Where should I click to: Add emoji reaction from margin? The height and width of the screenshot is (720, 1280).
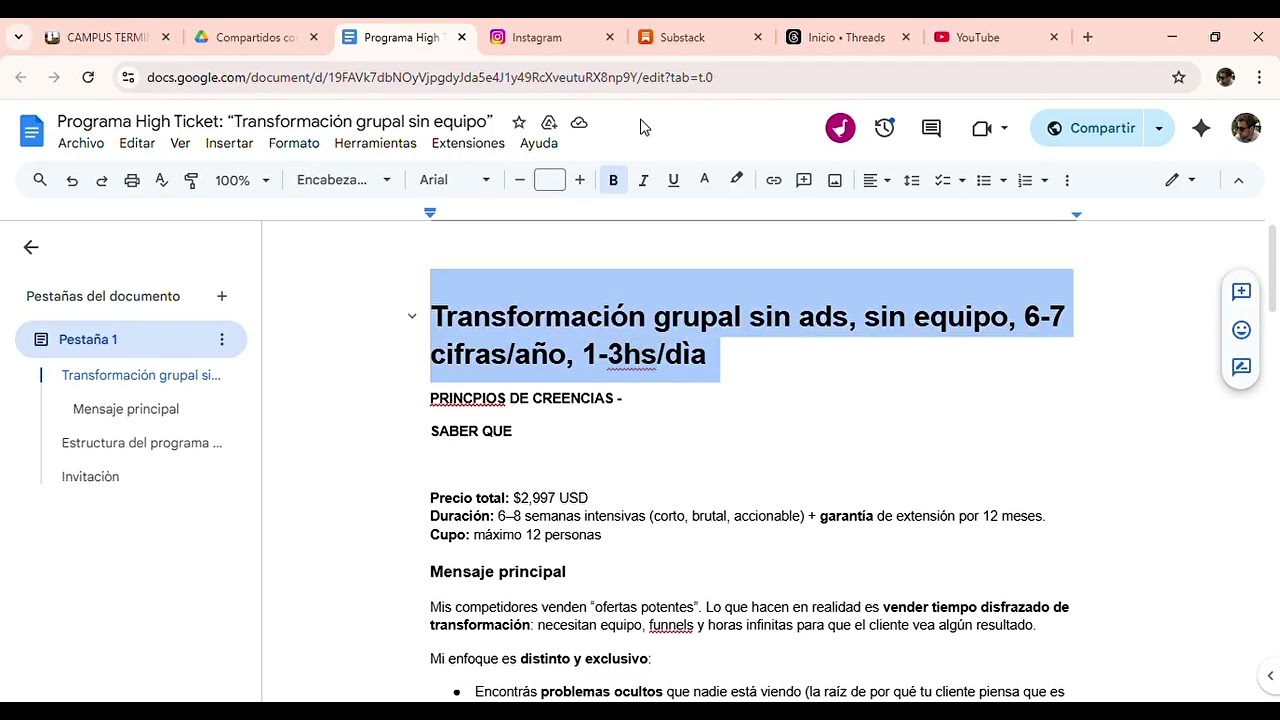click(x=1241, y=330)
